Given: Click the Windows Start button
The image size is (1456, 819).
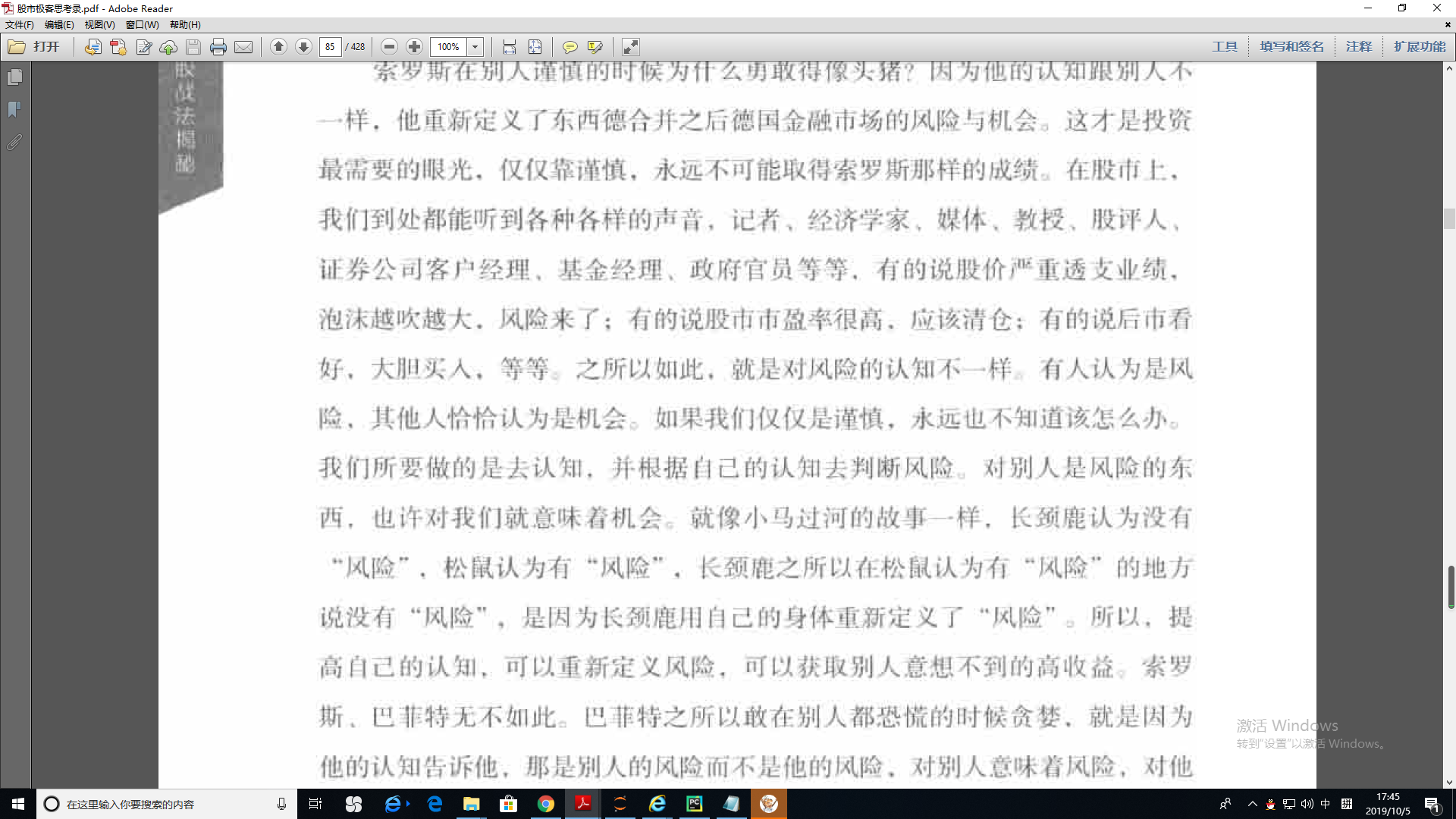Looking at the screenshot, I should pos(18,804).
